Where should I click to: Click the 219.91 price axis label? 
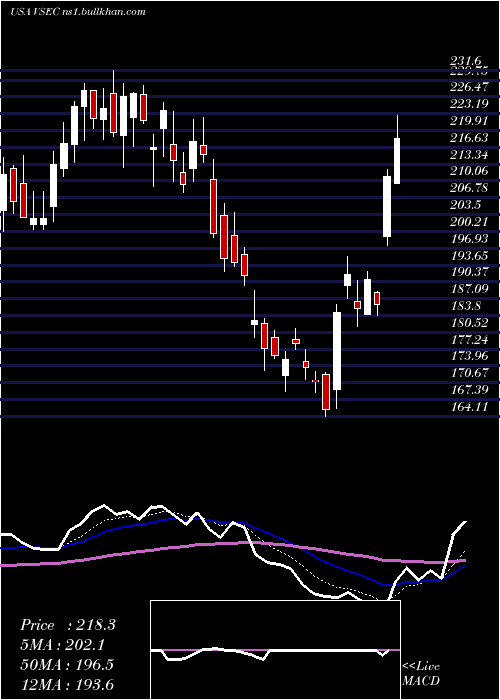(469, 121)
